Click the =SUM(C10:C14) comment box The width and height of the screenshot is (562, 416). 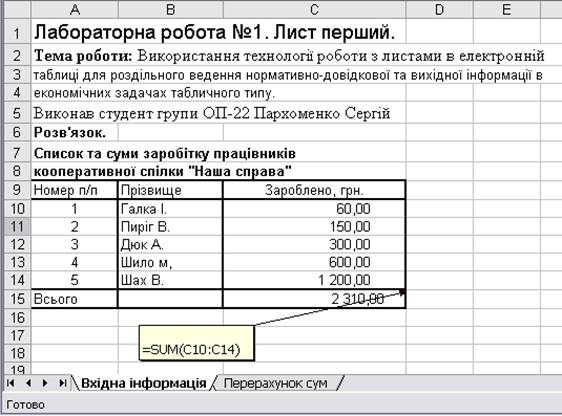point(196,343)
